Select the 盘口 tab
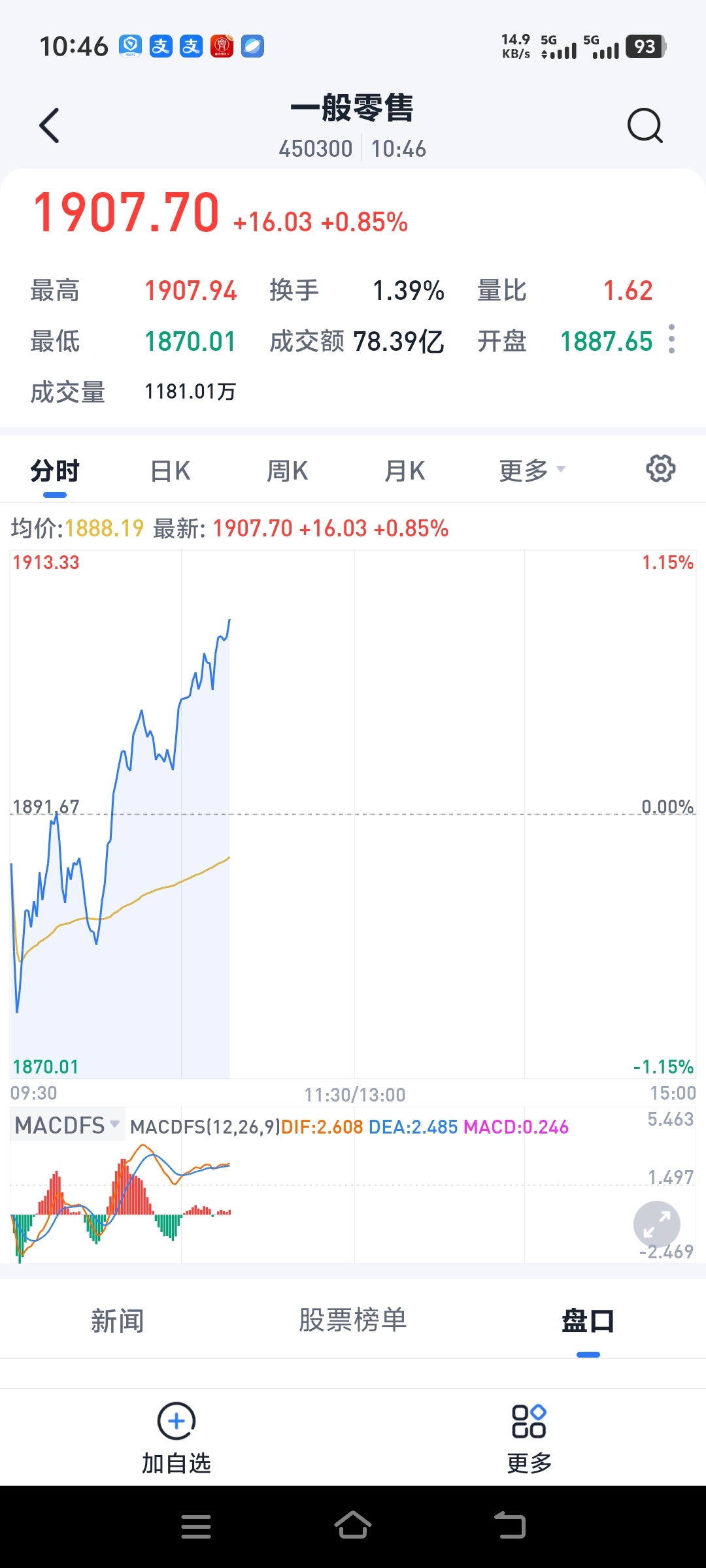This screenshot has width=706, height=1568. tap(588, 1320)
